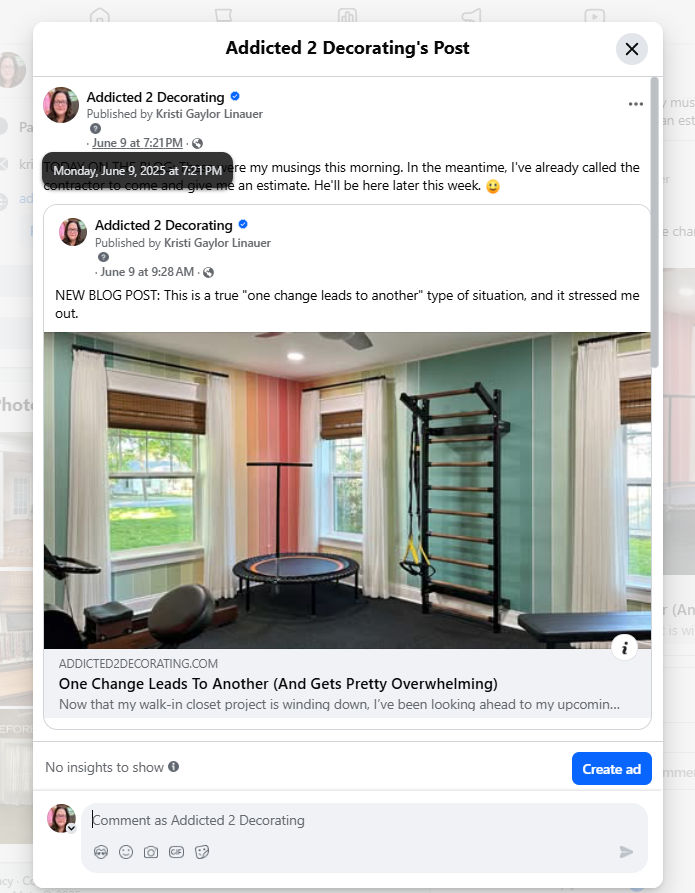Click the Create ad button
Viewport: 695px width, 893px height.
point(611,769)
